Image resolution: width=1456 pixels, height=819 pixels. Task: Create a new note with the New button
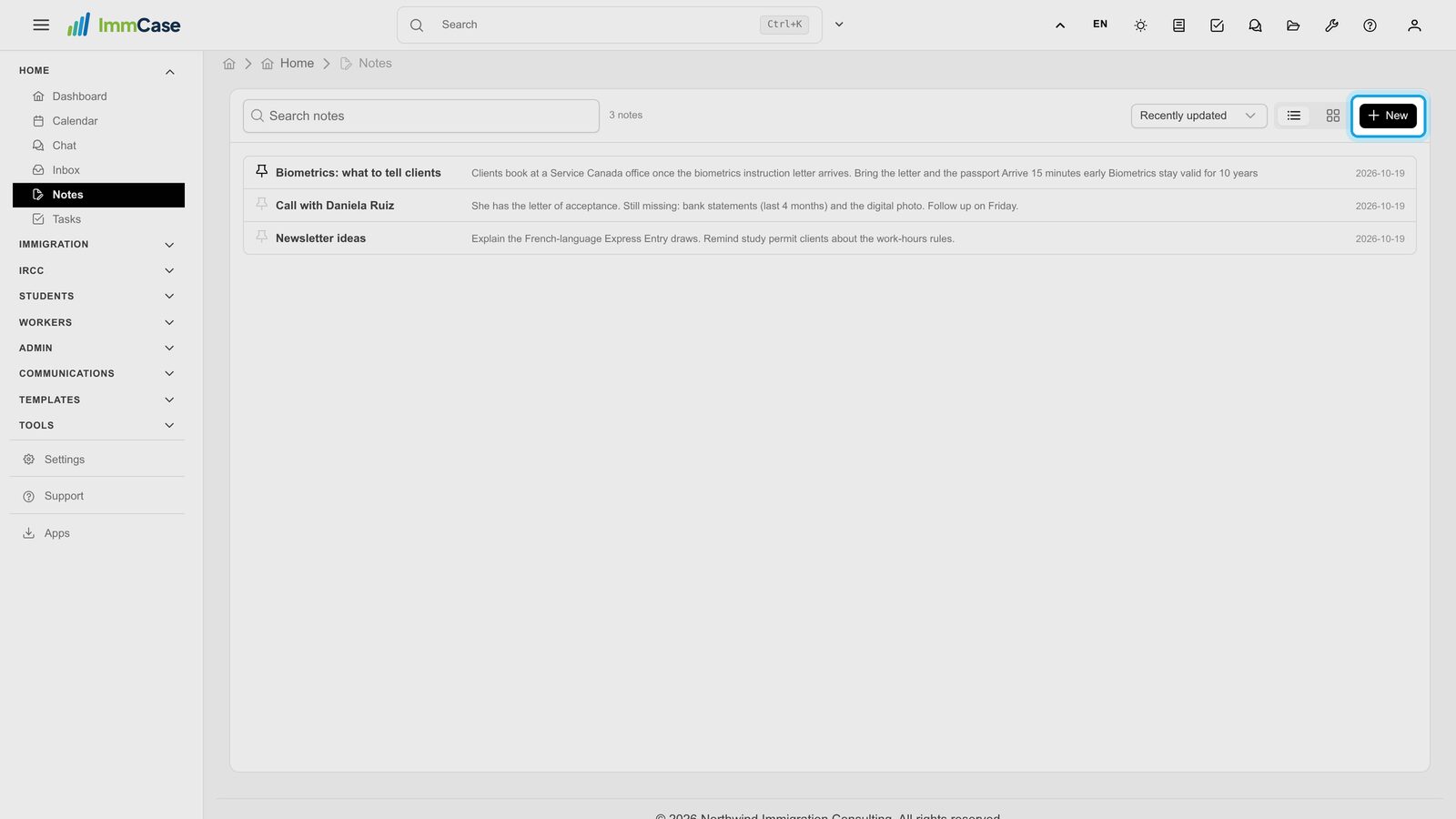point(1388,116)
